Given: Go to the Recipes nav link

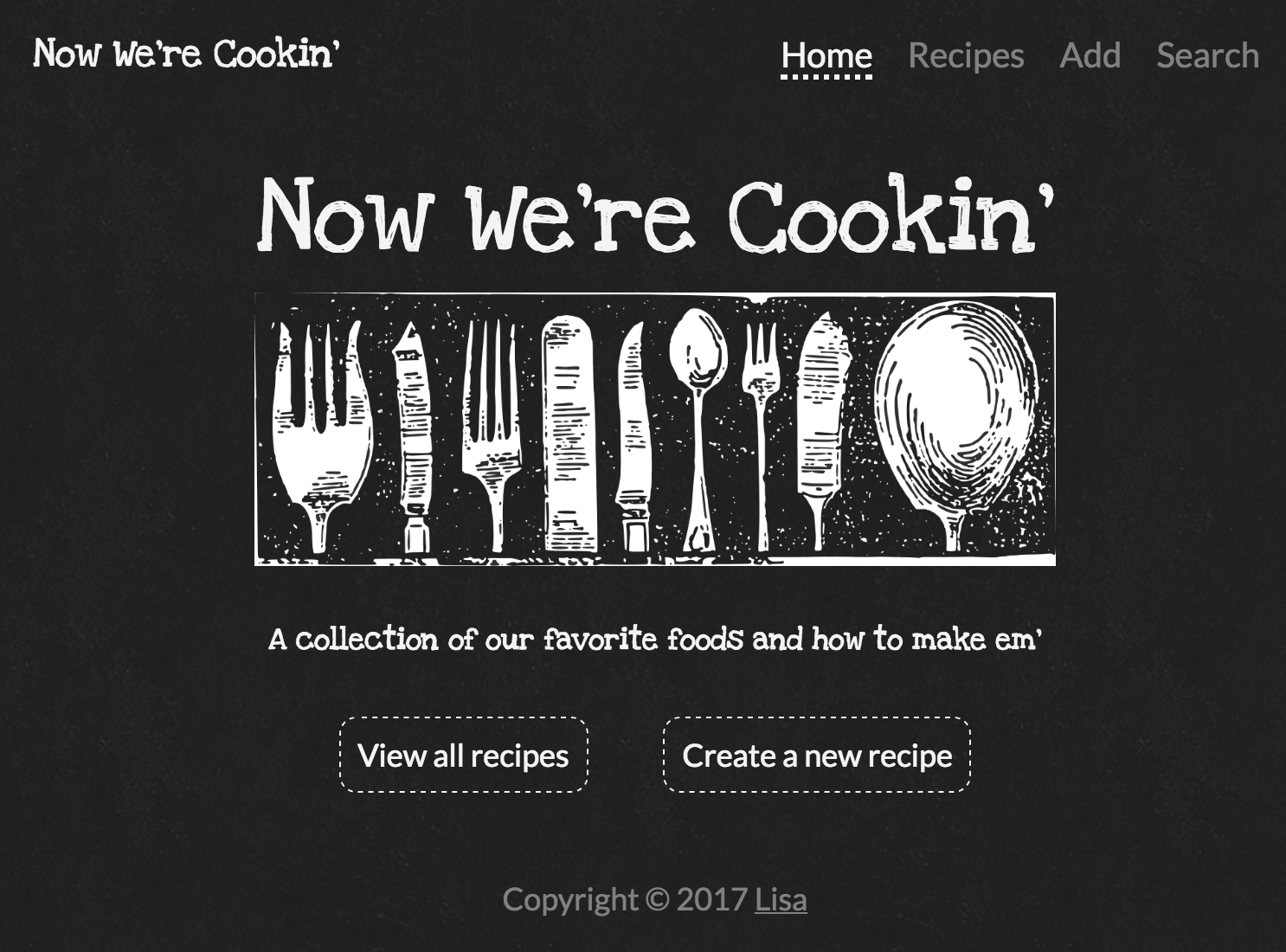Looking at the screenshot, I should 966,55.
